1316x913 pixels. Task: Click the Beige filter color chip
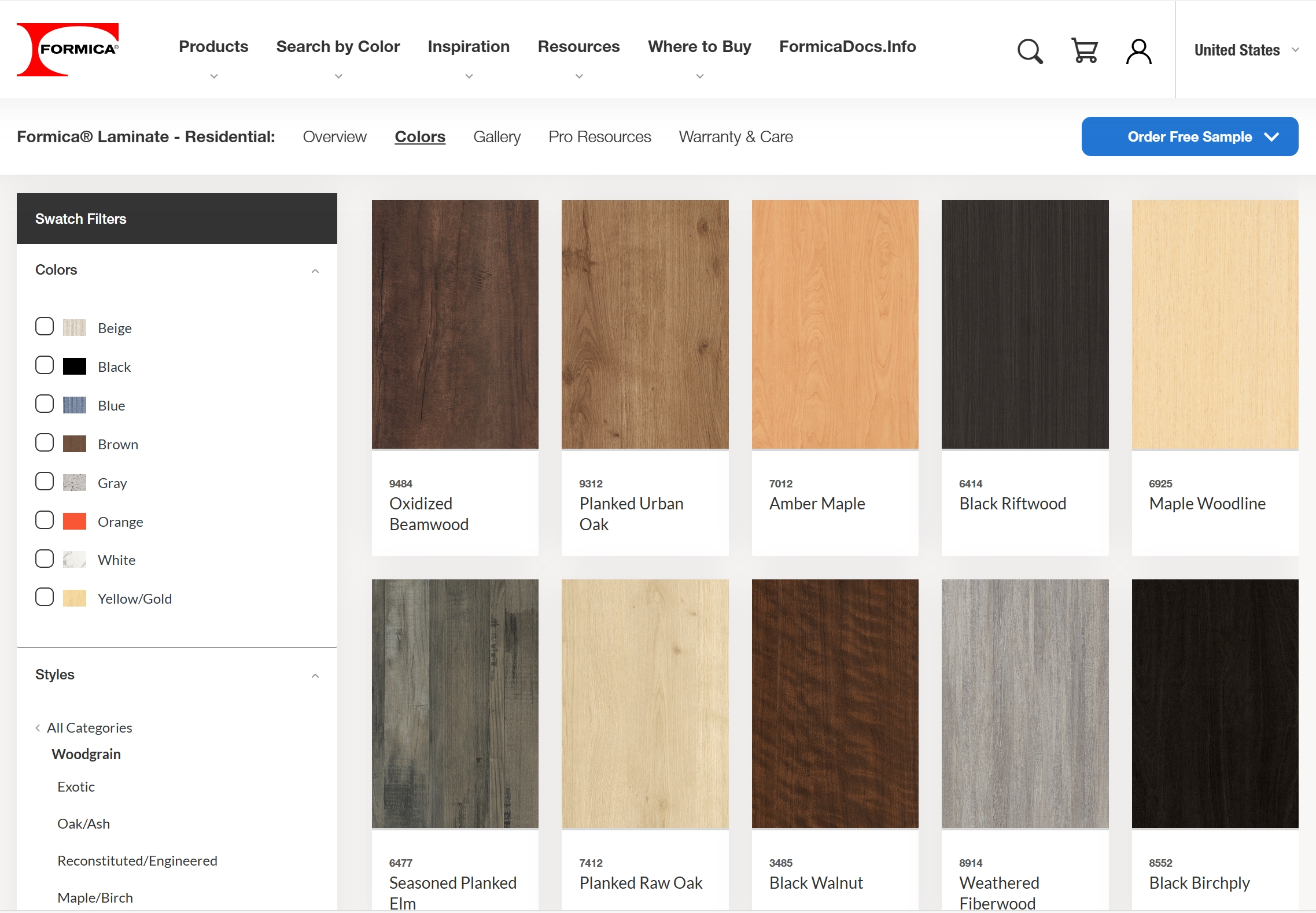75,328
